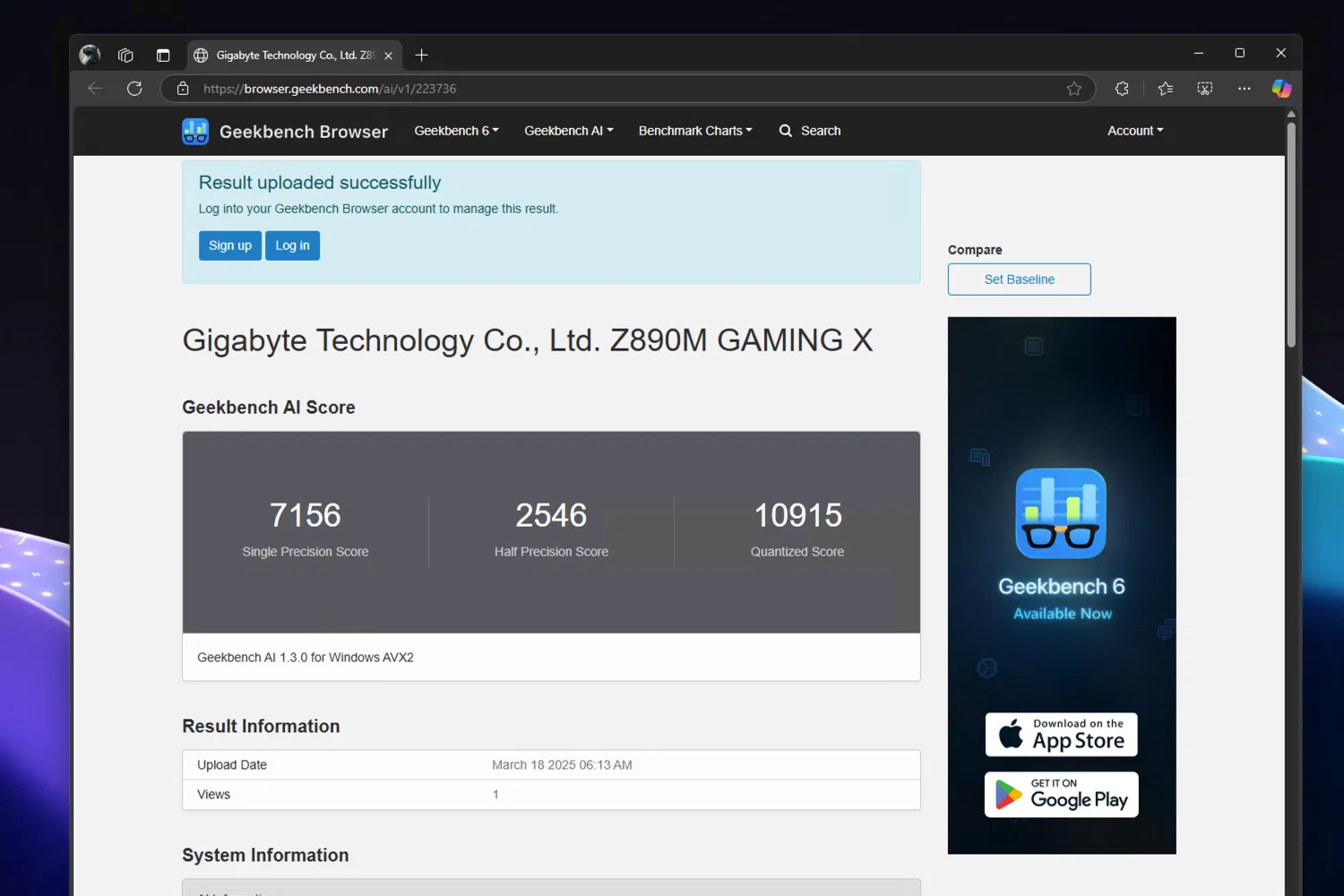1344x896 pixels.
Task: Open the Favorites list icon
Action: 1165,88
